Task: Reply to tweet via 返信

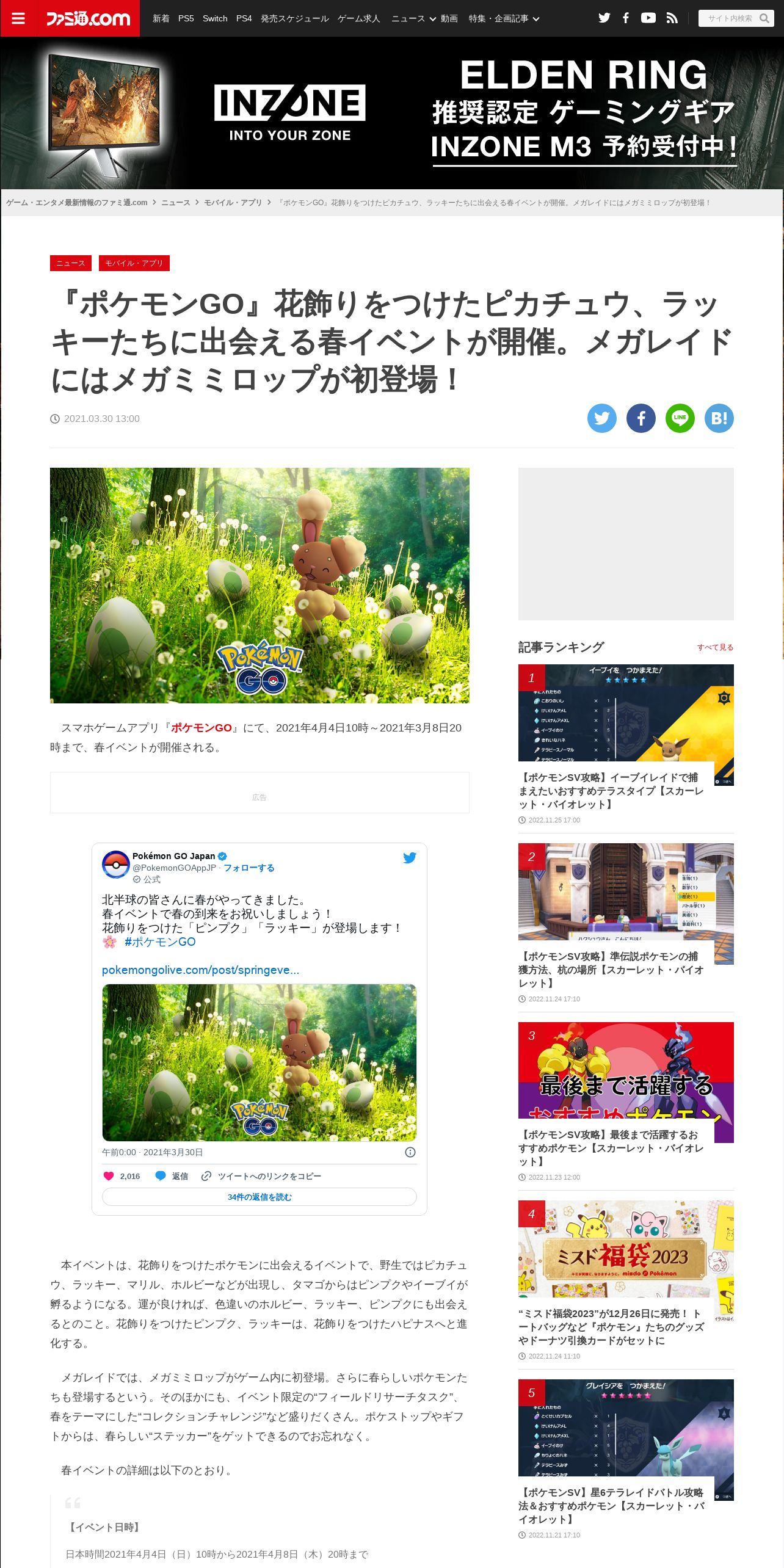Action: pos(172,1176)
